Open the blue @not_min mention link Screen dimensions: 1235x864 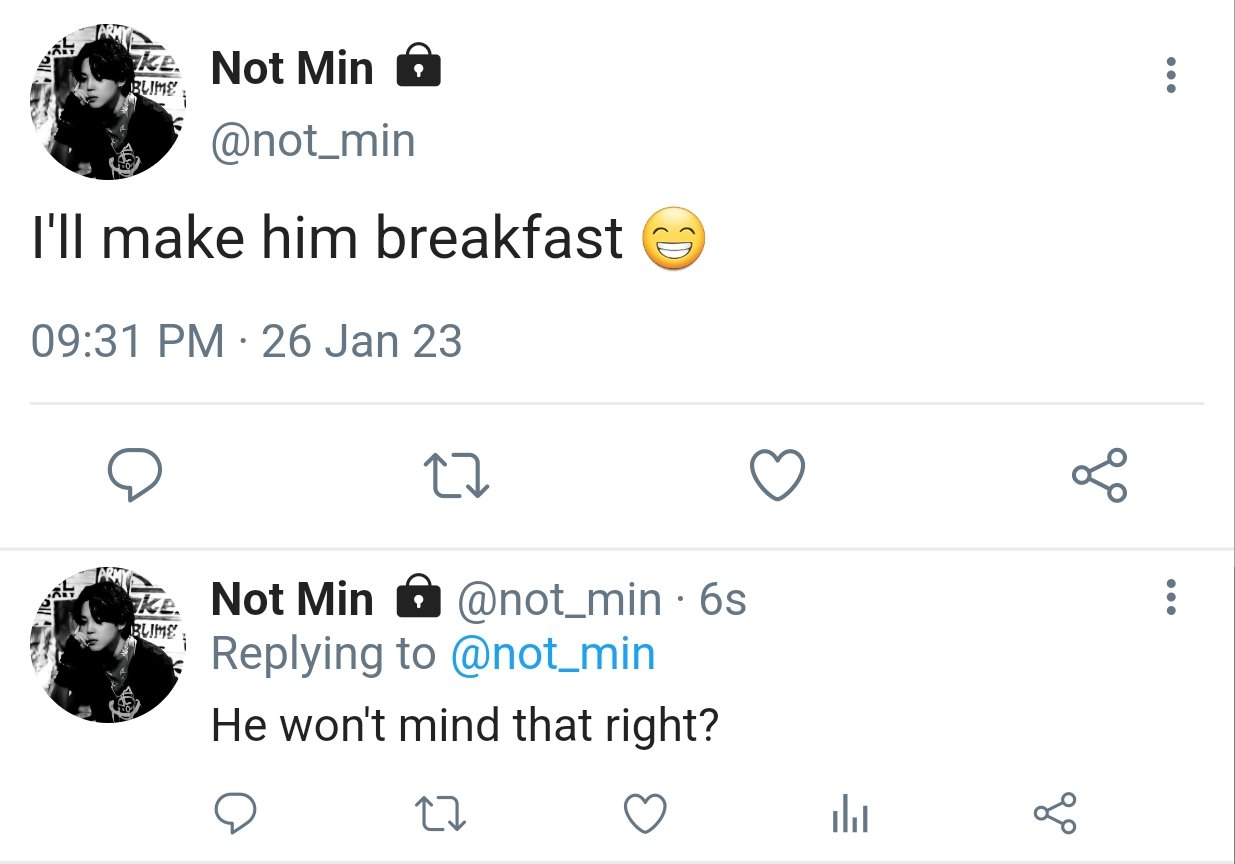click(553, 654)
